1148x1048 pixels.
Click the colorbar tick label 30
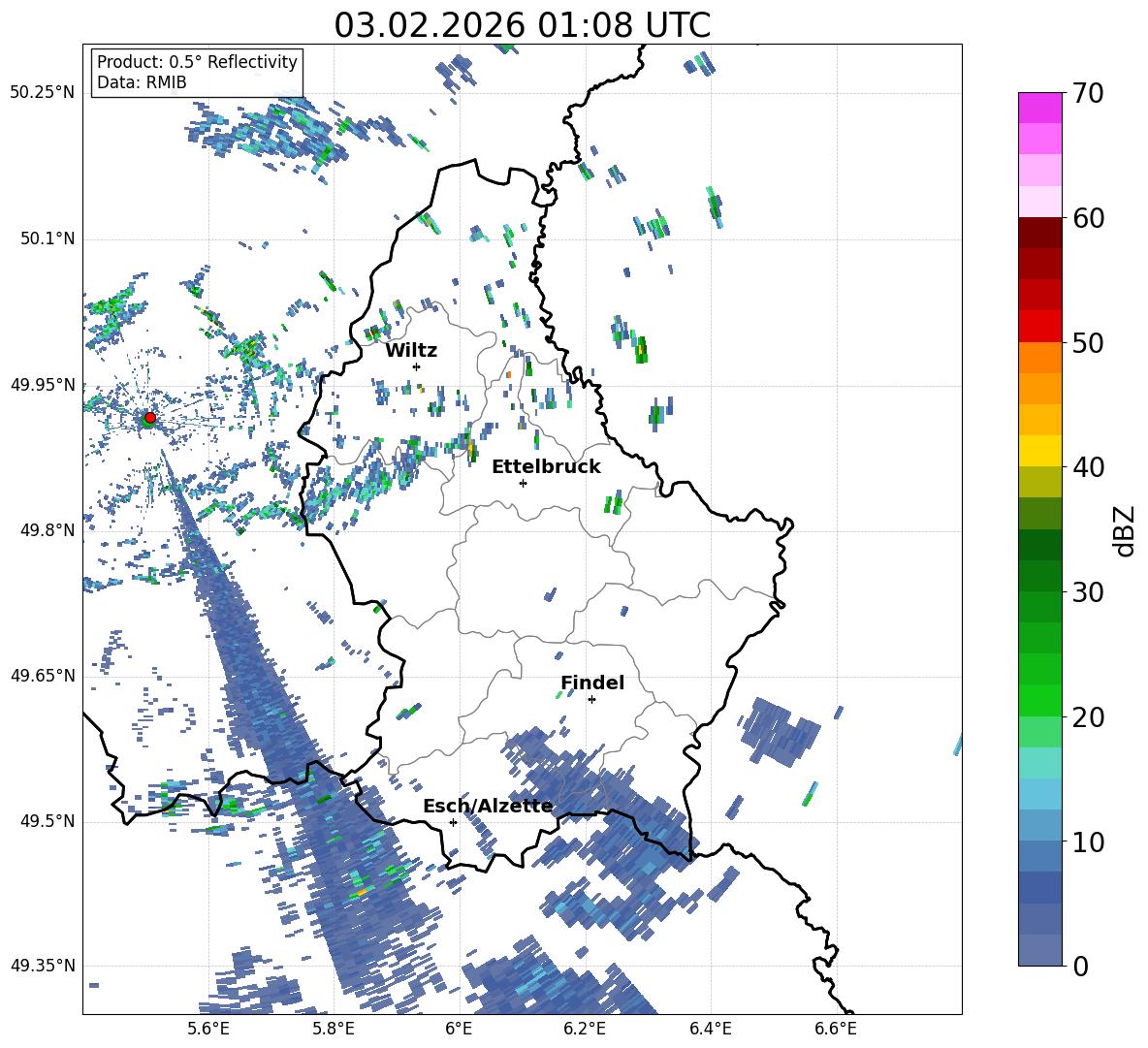click(1088, 592)
